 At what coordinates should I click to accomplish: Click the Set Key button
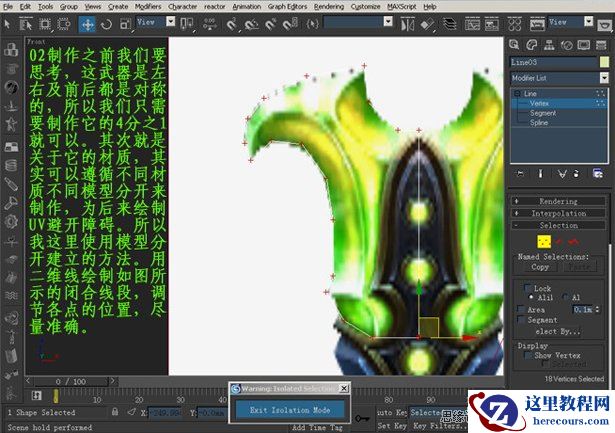point(391,426)
